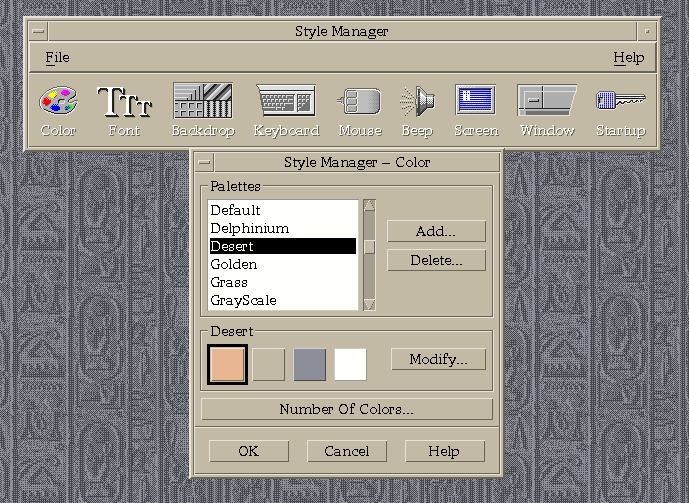Open the Backdrop settings icon
The width and height of the screenshot is (689, 503).
pos(202,102)
